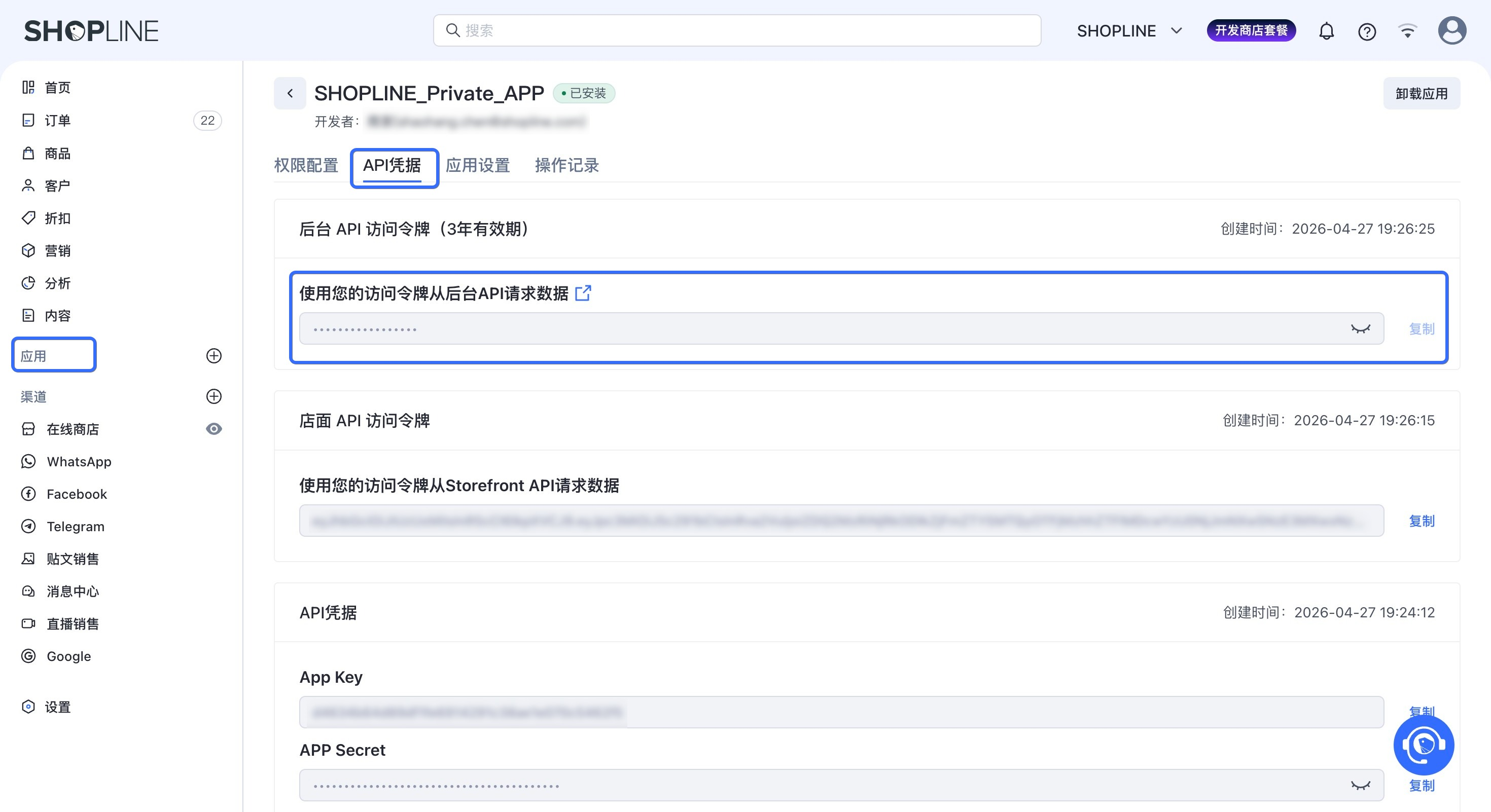Viewport: 1491px width, 812px height.
Task: Click the 折扣 discount tag icon
Action: pyautogui.click(x=28, y=218)
